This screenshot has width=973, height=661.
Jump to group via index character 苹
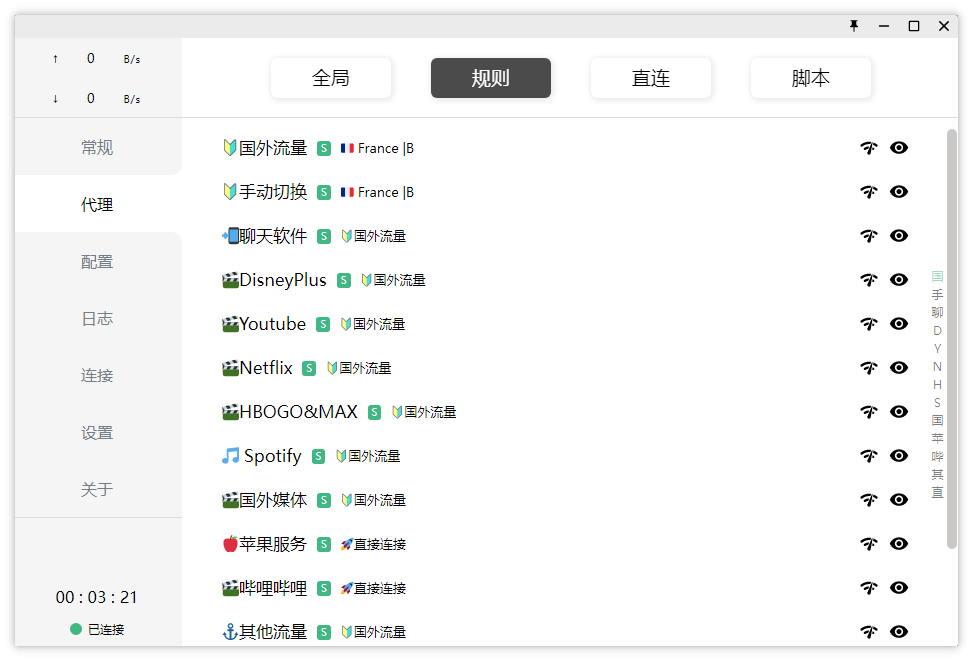(x=937, y=438)
